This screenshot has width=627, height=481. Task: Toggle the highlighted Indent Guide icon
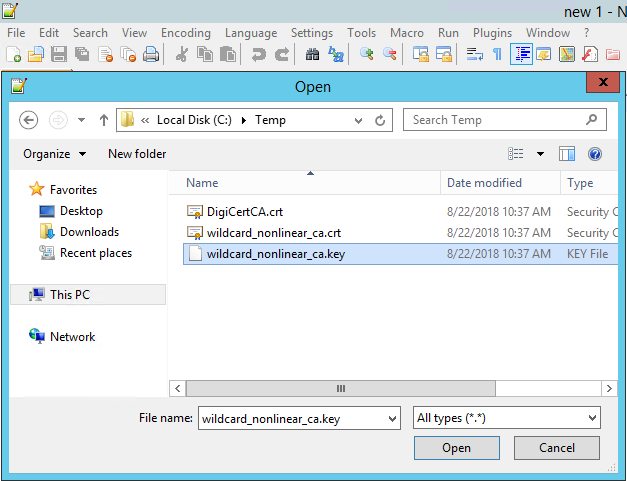point(521,54)
